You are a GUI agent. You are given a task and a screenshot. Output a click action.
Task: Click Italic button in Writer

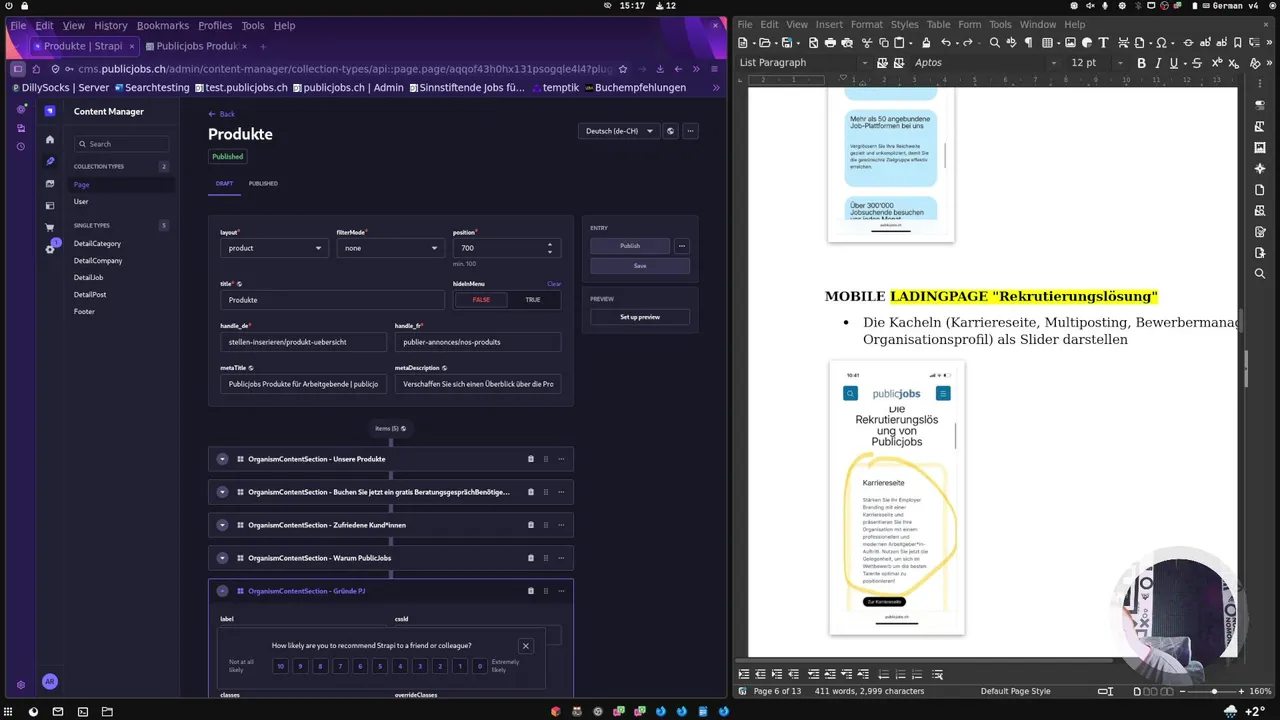1158,63
